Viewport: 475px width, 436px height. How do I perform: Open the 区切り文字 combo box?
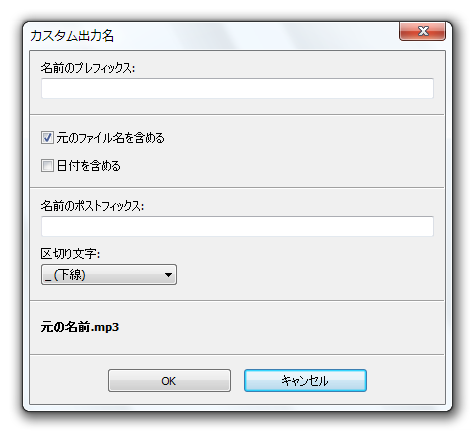pyautogui.click(x=109, y=275)
